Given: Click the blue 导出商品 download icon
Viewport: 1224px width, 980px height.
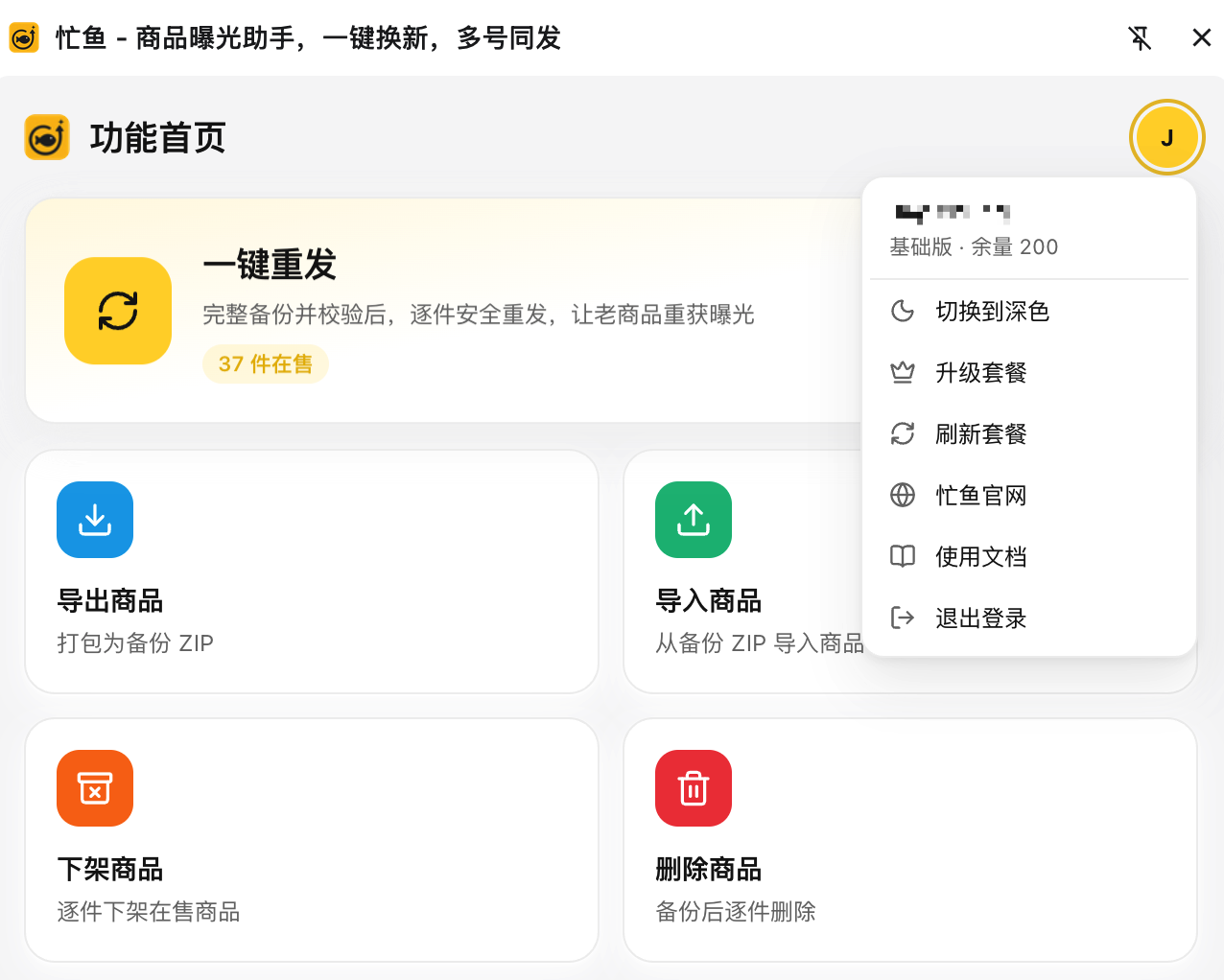Looking at the screenshot, I should click(x=95, y=520).
